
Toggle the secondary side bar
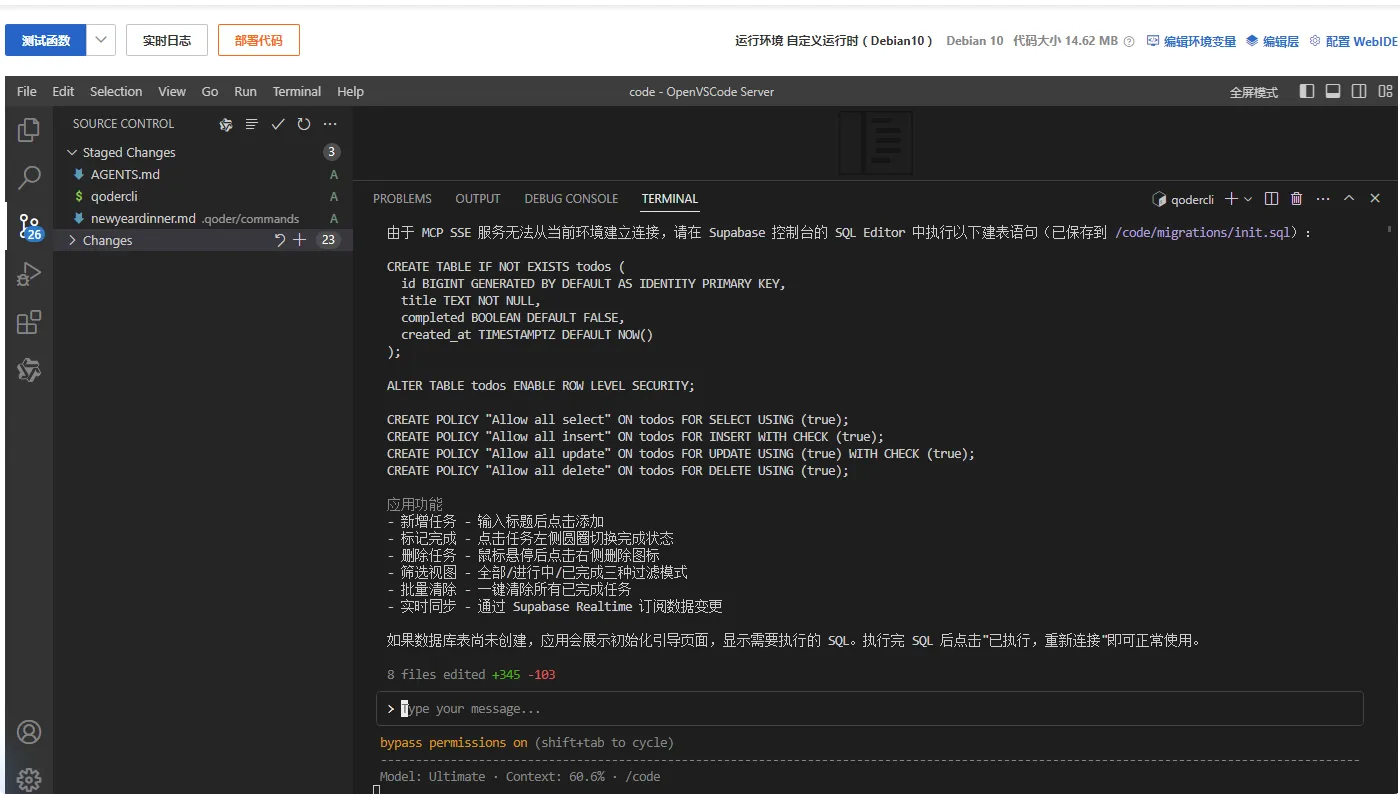1358,90
